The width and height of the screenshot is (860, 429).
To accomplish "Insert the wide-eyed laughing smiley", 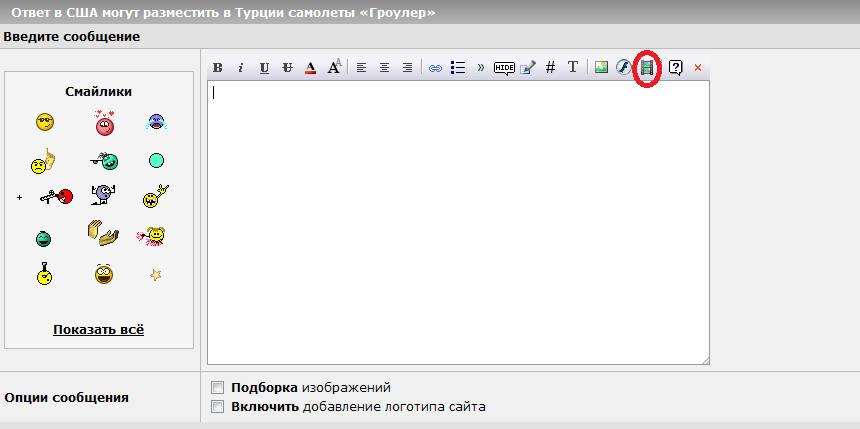I will [x=104, y=274].
